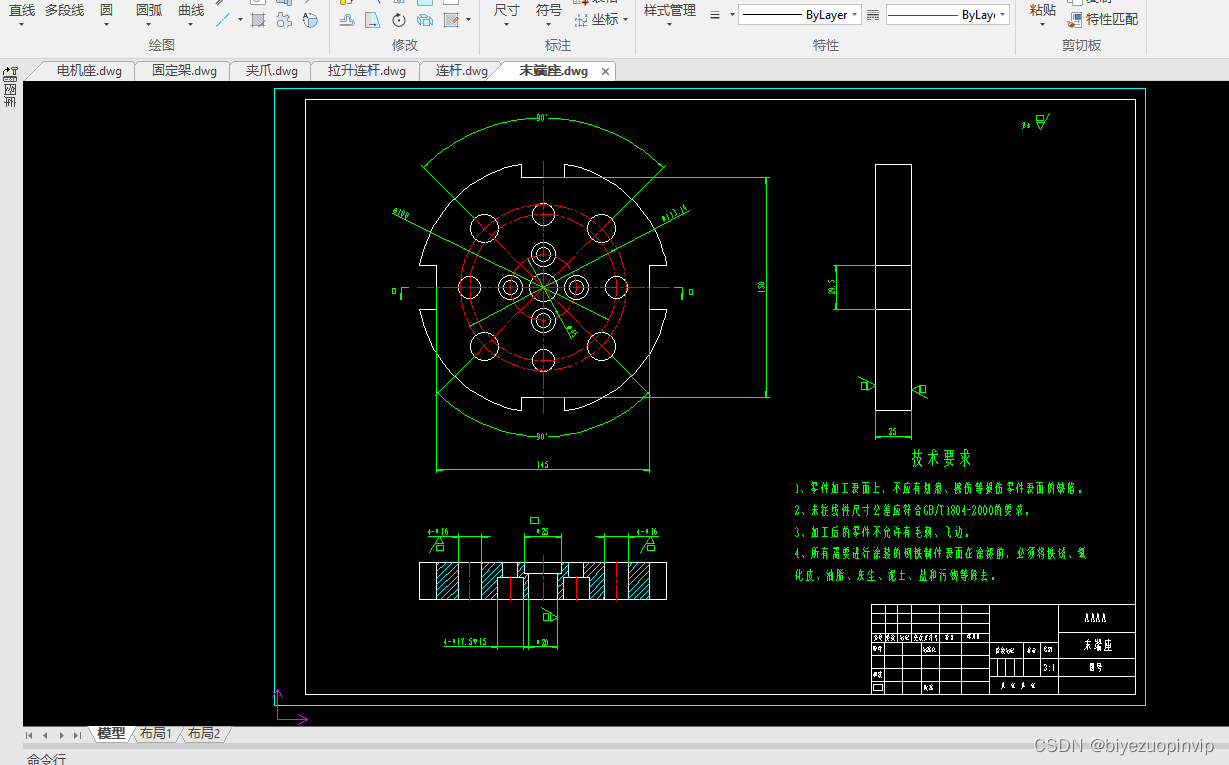1229x765 pixels.
Task: Switch to the 拉升连杆.dwg tab
Action: 367,71
